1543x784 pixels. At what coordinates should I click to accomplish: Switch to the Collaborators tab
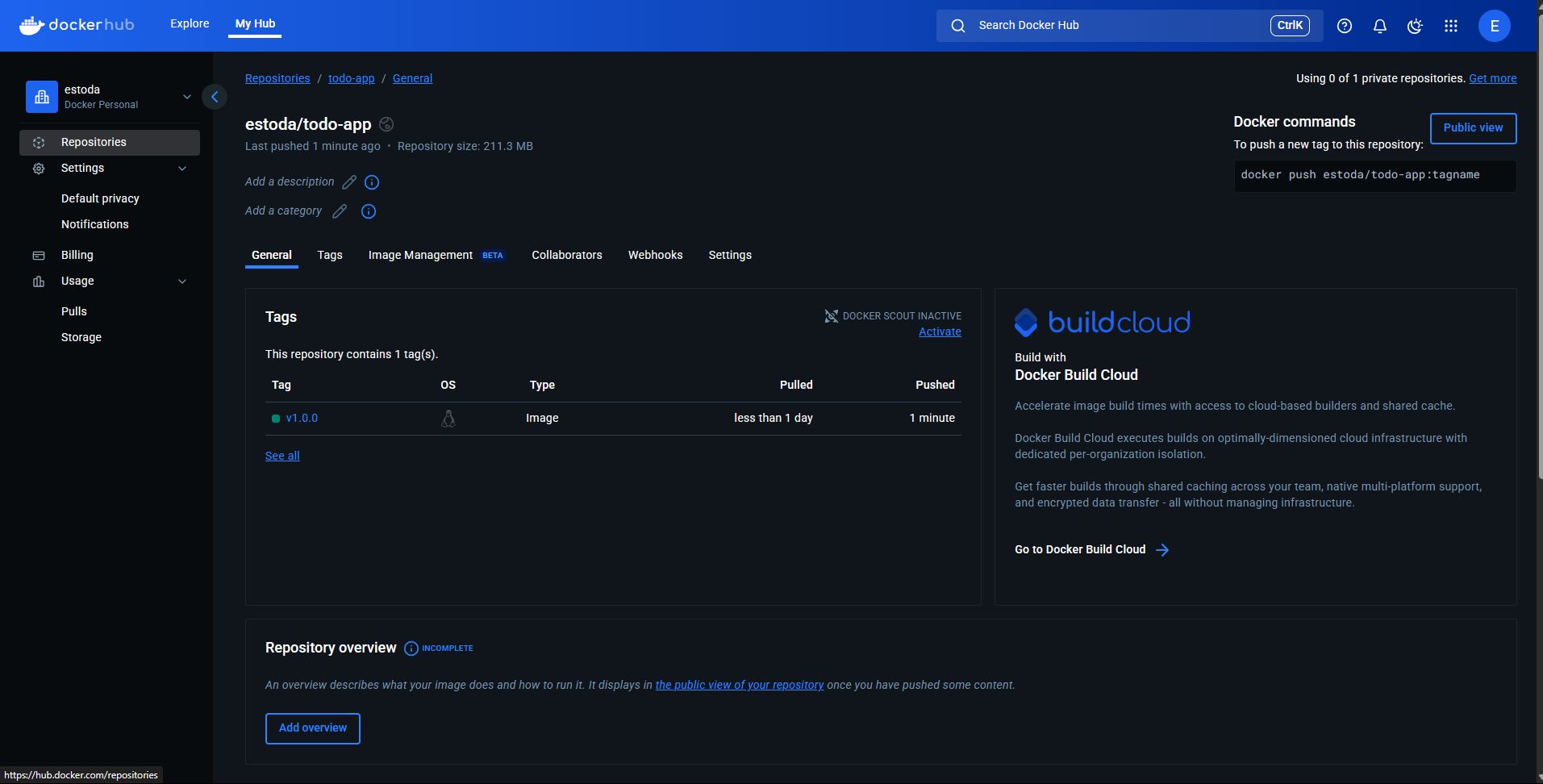coord(567,255)
